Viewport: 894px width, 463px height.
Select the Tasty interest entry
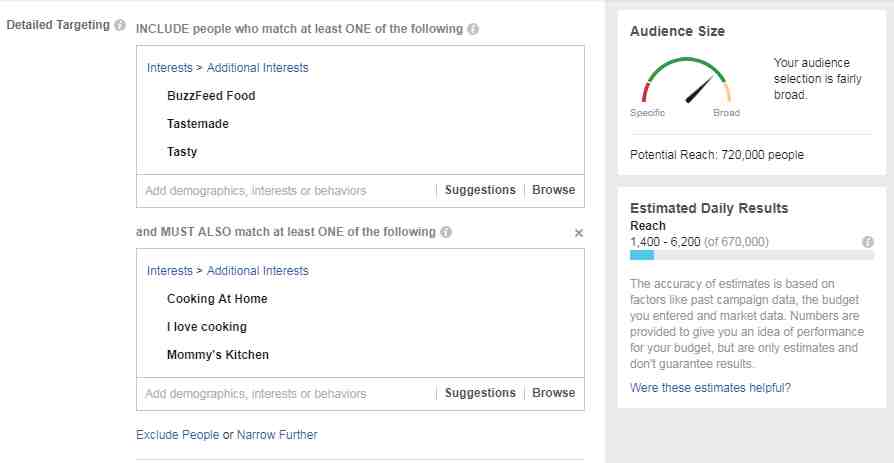point(182,152)
